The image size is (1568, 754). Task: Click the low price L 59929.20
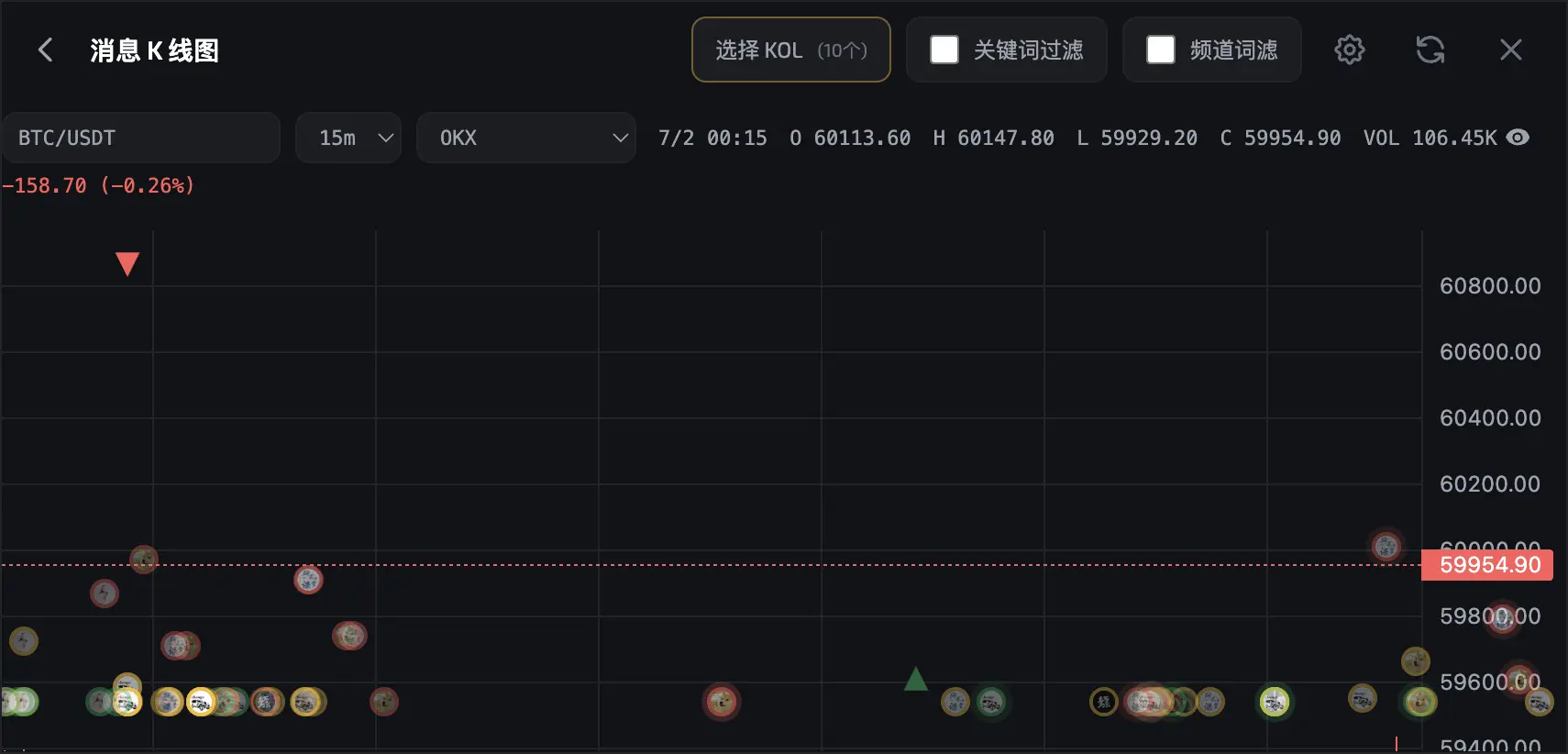[1137, 138]
